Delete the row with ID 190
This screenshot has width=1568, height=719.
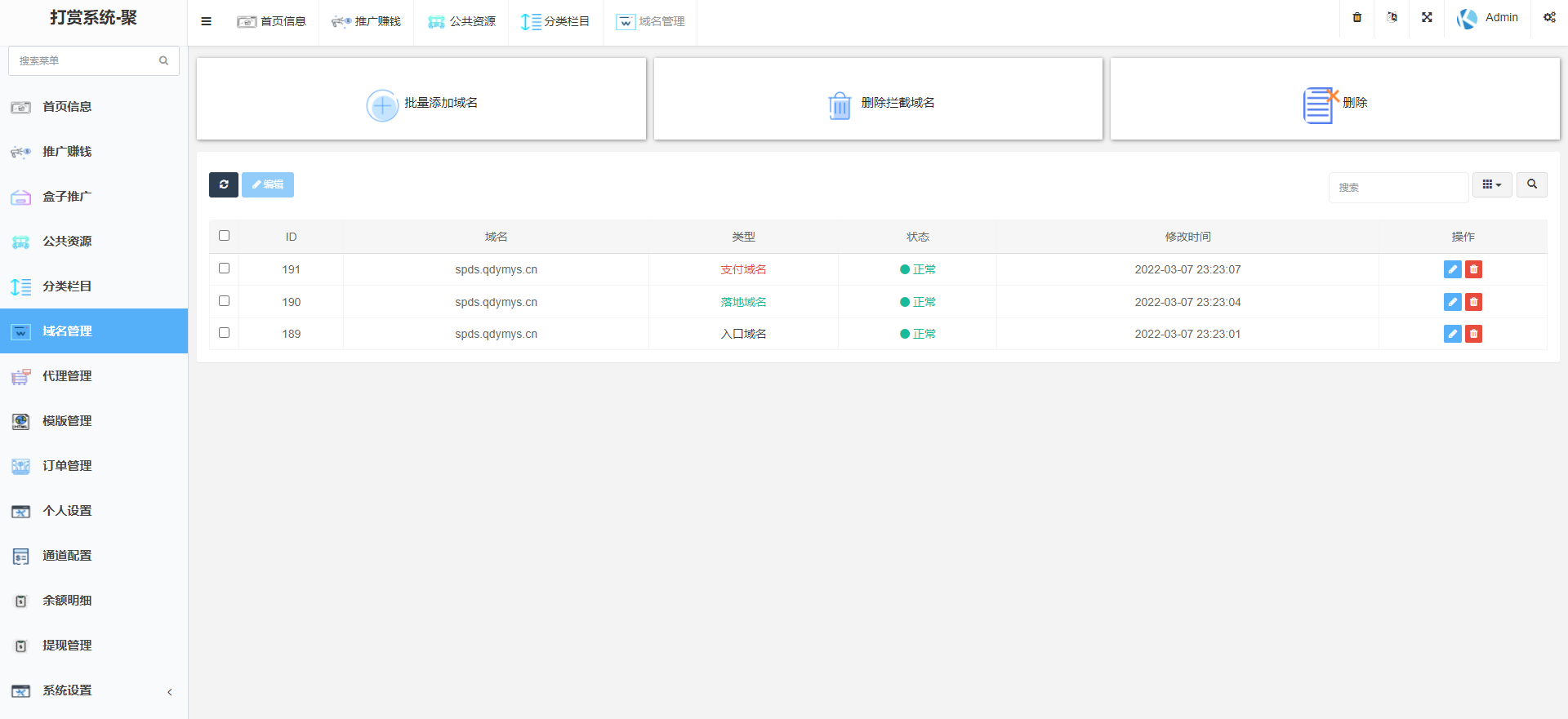tap(1473, 302)
